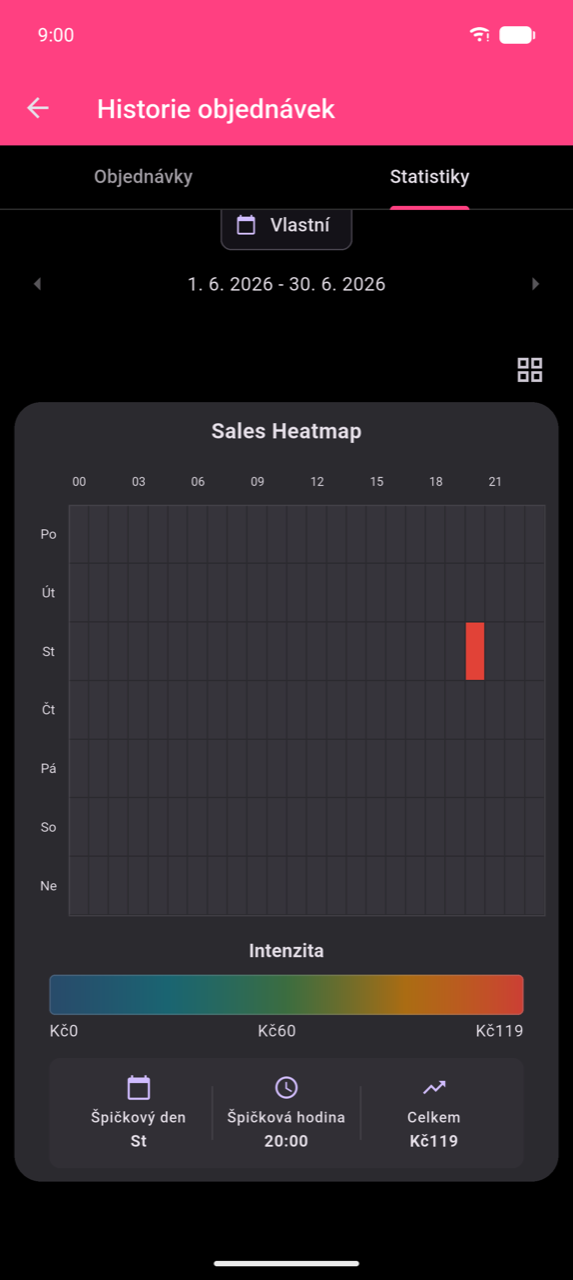The height and width of the screenshot is (1280, 573).
Task: Click the 20:00 peak hour value
Action: pos(286,1141)
